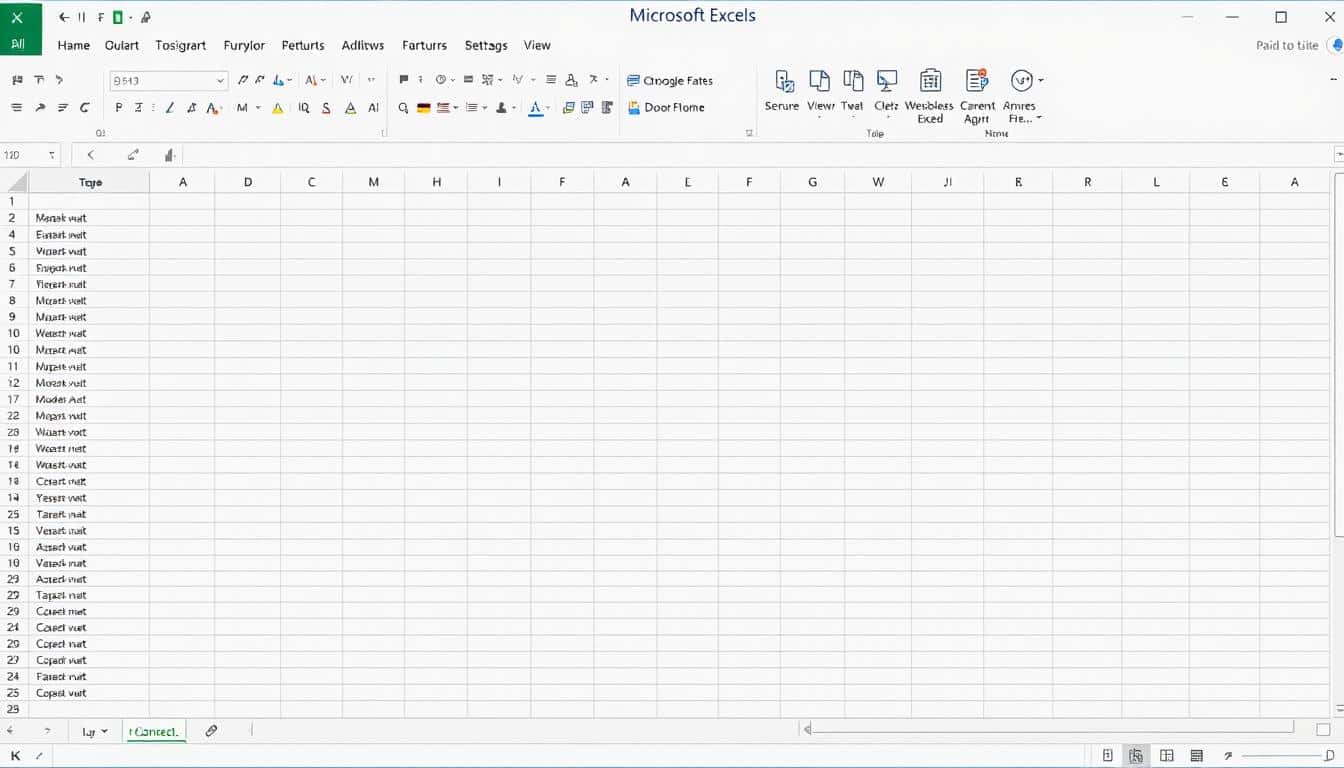Click the lock-like A icon
Screen dimensions: 1344x768
click(x=571, y=80)
